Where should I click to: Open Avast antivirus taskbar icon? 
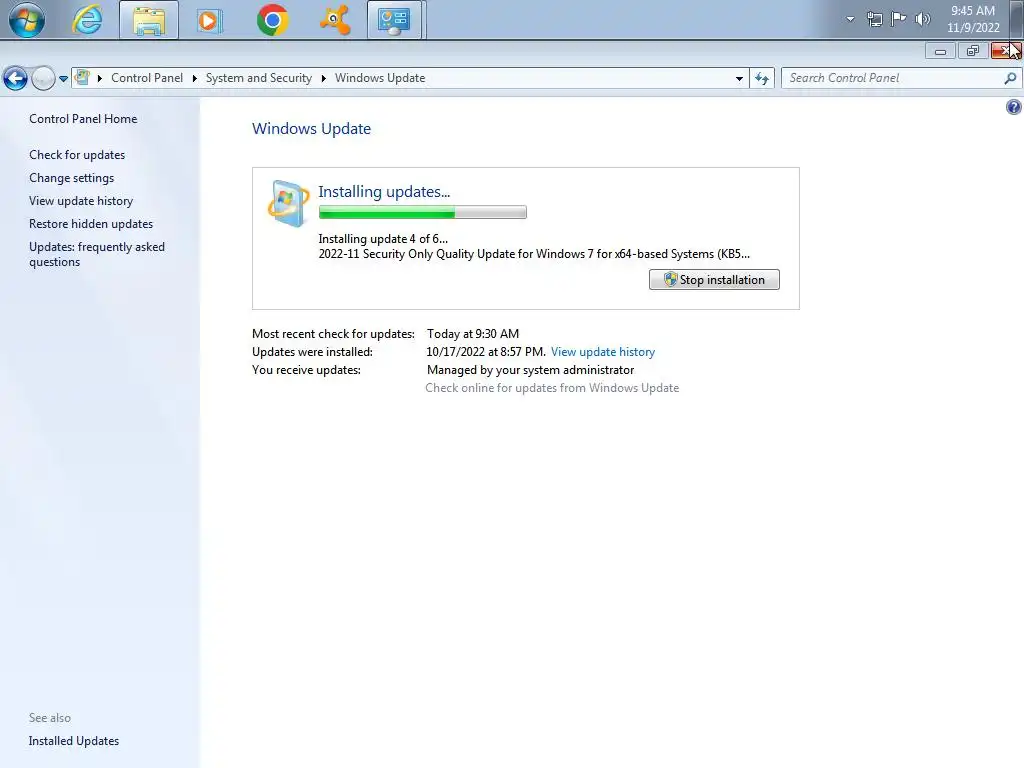click(x=335, y=20)
